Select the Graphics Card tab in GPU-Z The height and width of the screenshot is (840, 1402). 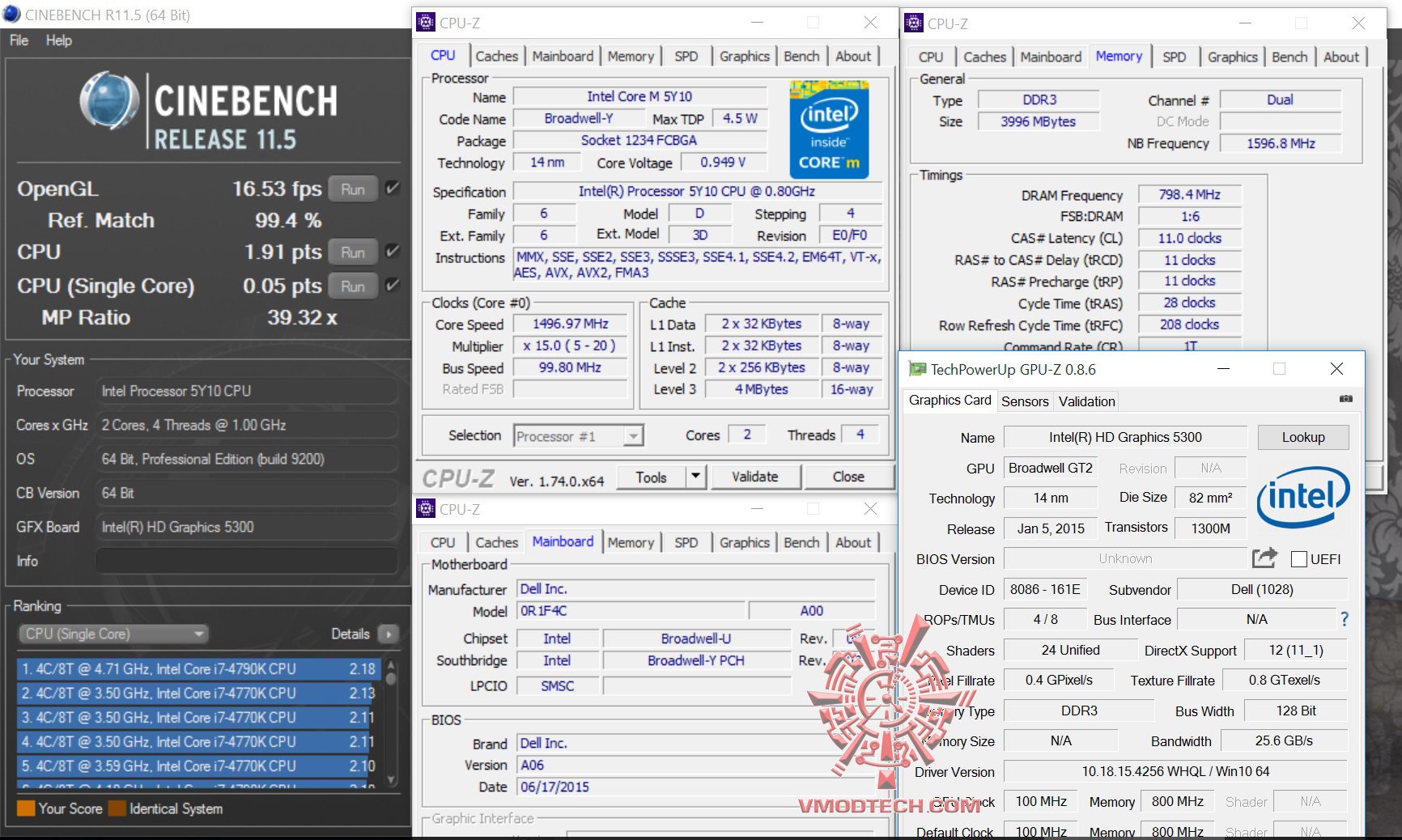coord(950,401)
